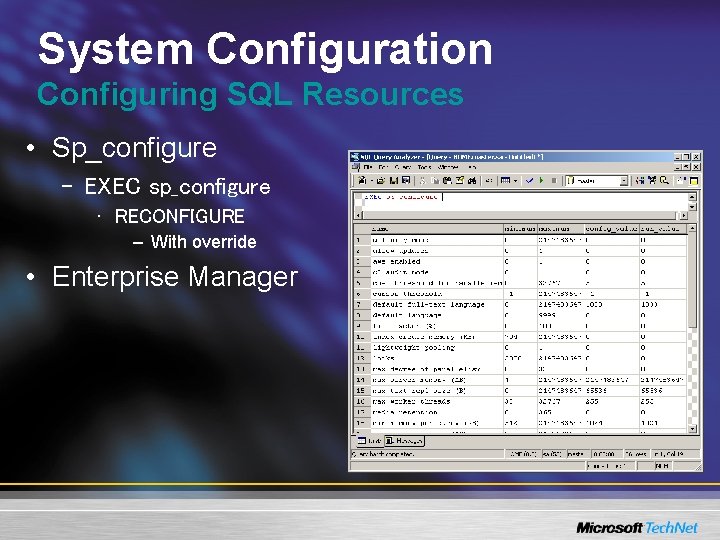720x540 pixels.
Task: Click the Execute Mode grid icon
Action: click(x=505, y=180)
